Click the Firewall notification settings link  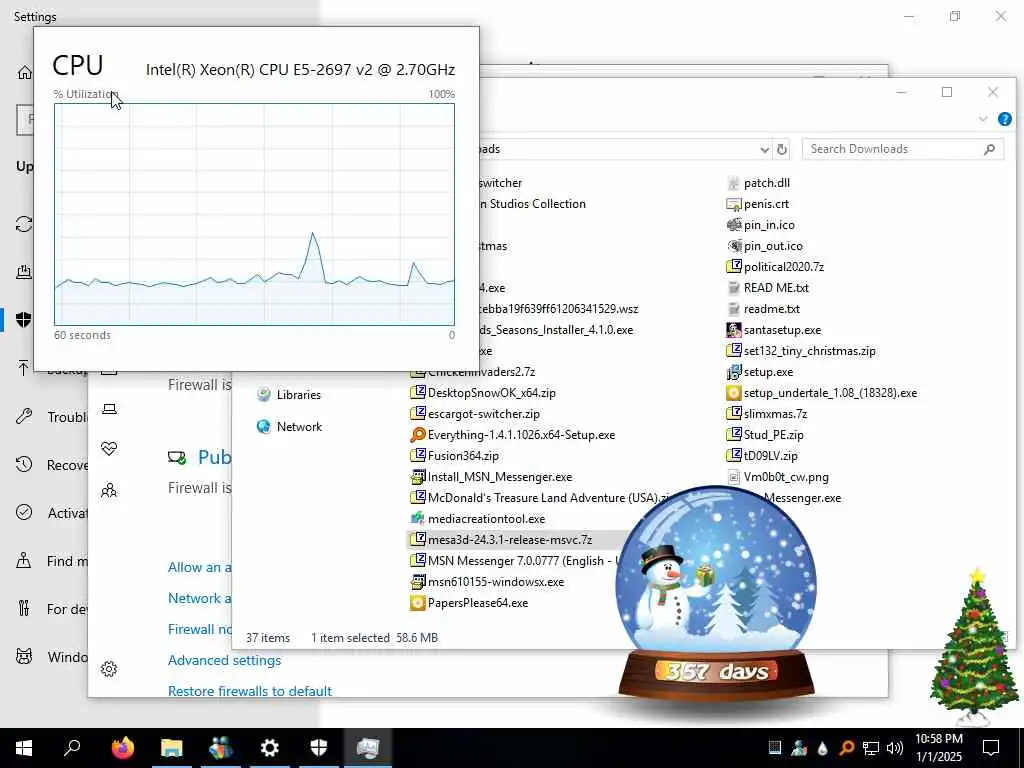[200, 629]
